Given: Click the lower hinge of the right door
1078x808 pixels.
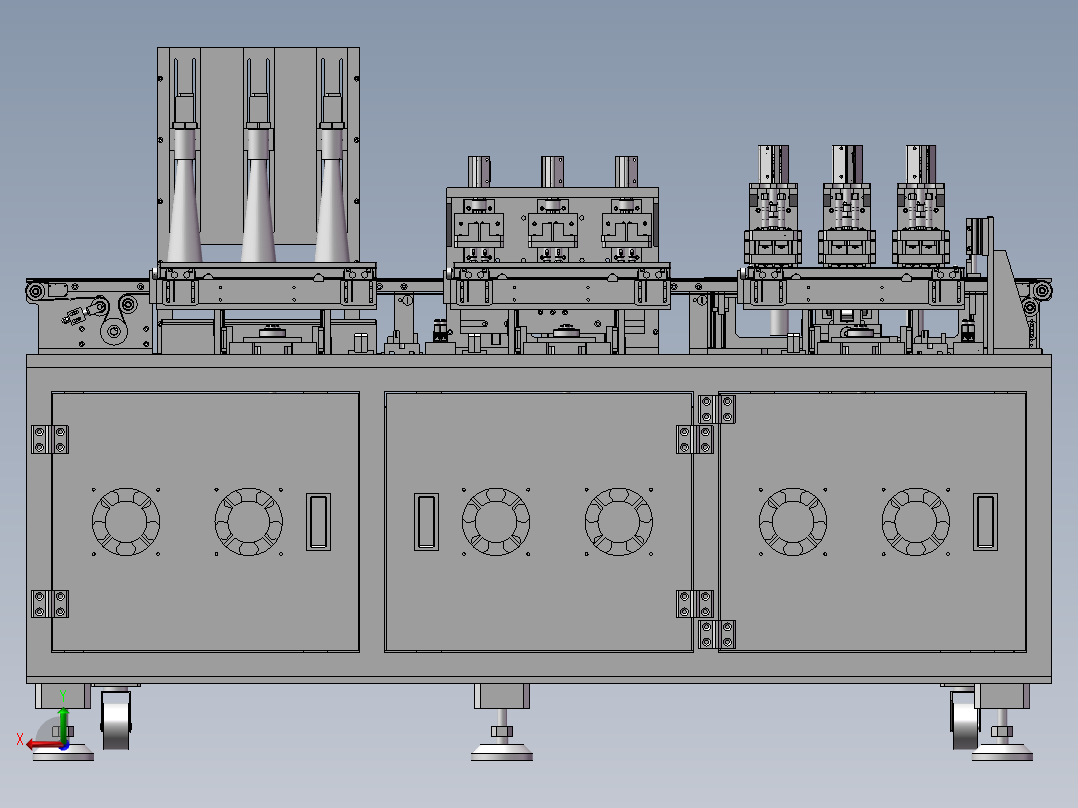Looking at the screenshot, I should click(717, 634).
